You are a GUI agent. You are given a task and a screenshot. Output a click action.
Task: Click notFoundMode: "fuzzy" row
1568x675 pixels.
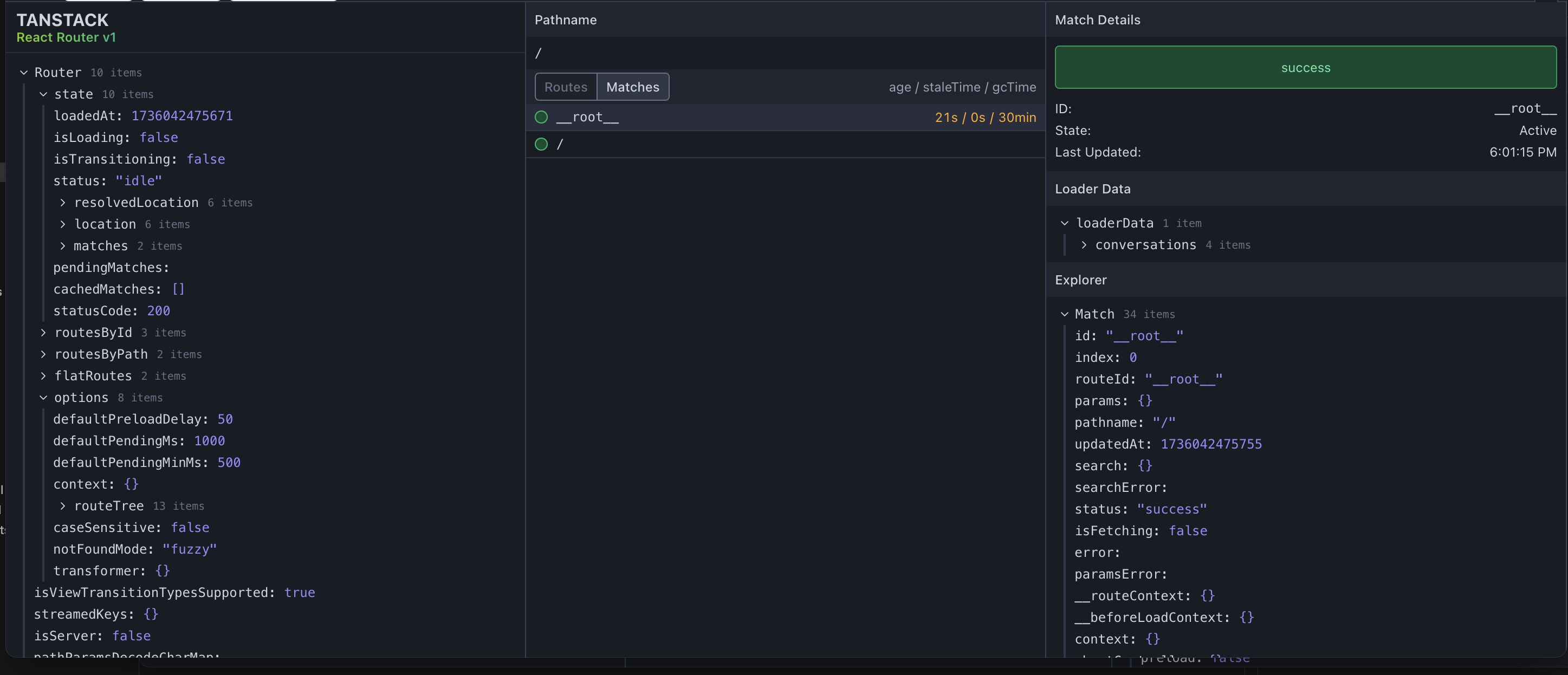tap(135, 550)
